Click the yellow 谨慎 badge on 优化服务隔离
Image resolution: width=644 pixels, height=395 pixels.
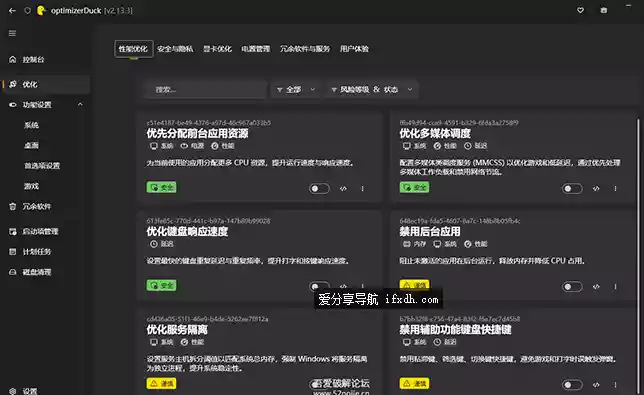tap(161, 384)
